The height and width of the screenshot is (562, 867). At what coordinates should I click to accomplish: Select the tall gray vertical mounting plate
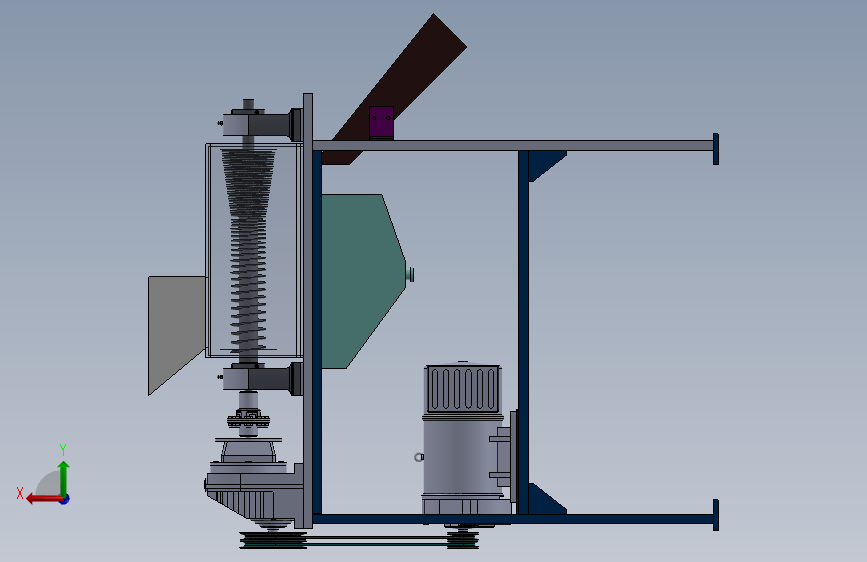point(308,311)
